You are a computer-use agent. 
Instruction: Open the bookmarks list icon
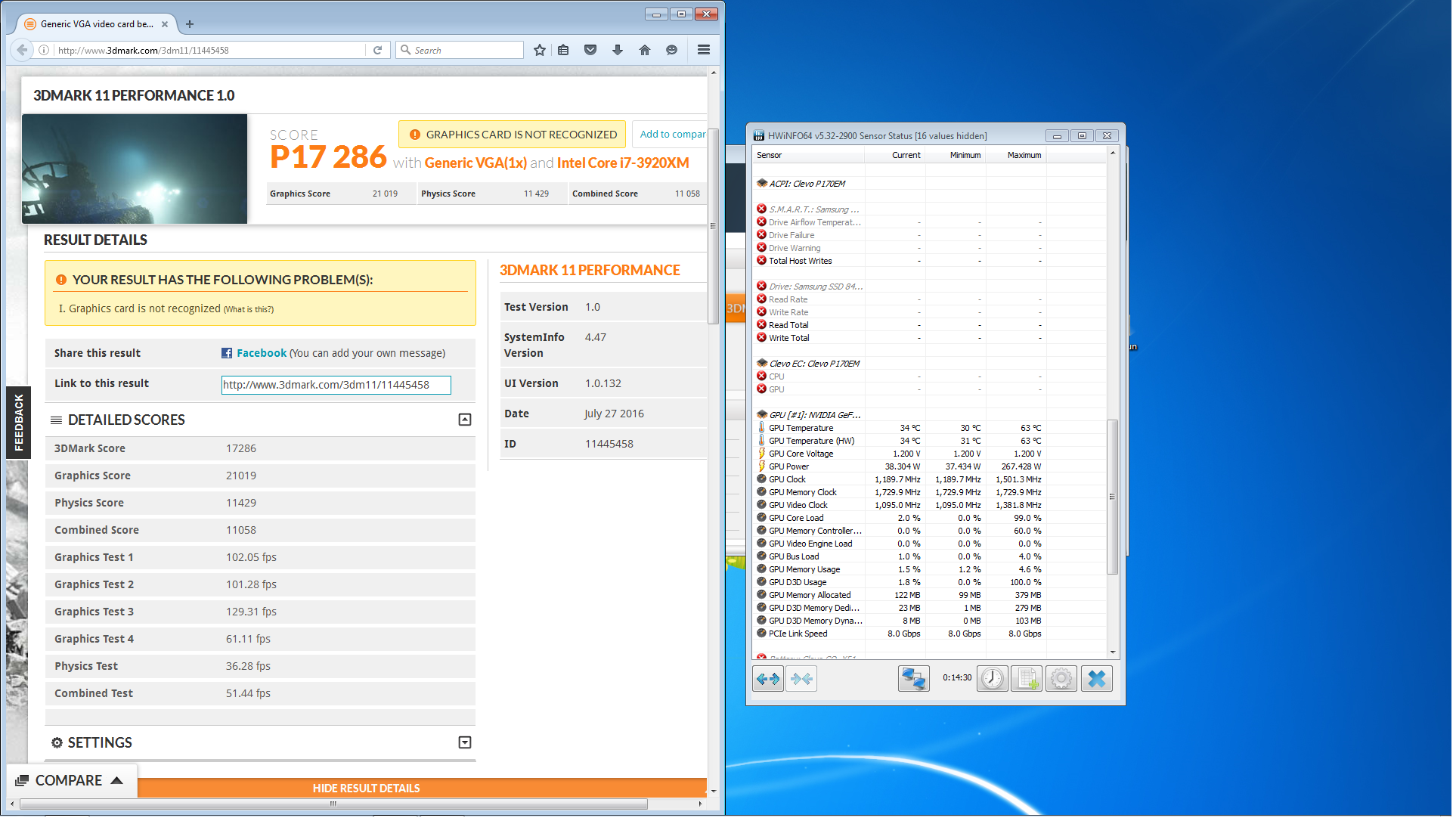(x=565, y=50)
